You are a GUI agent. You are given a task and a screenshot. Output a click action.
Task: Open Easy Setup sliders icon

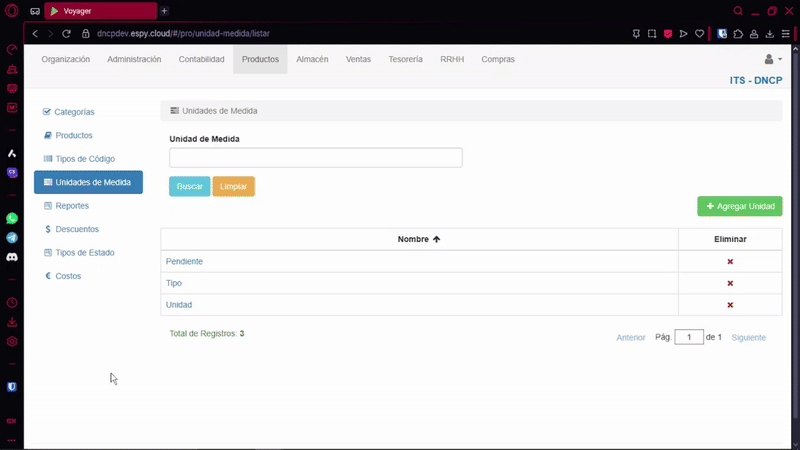click(786, 34)
